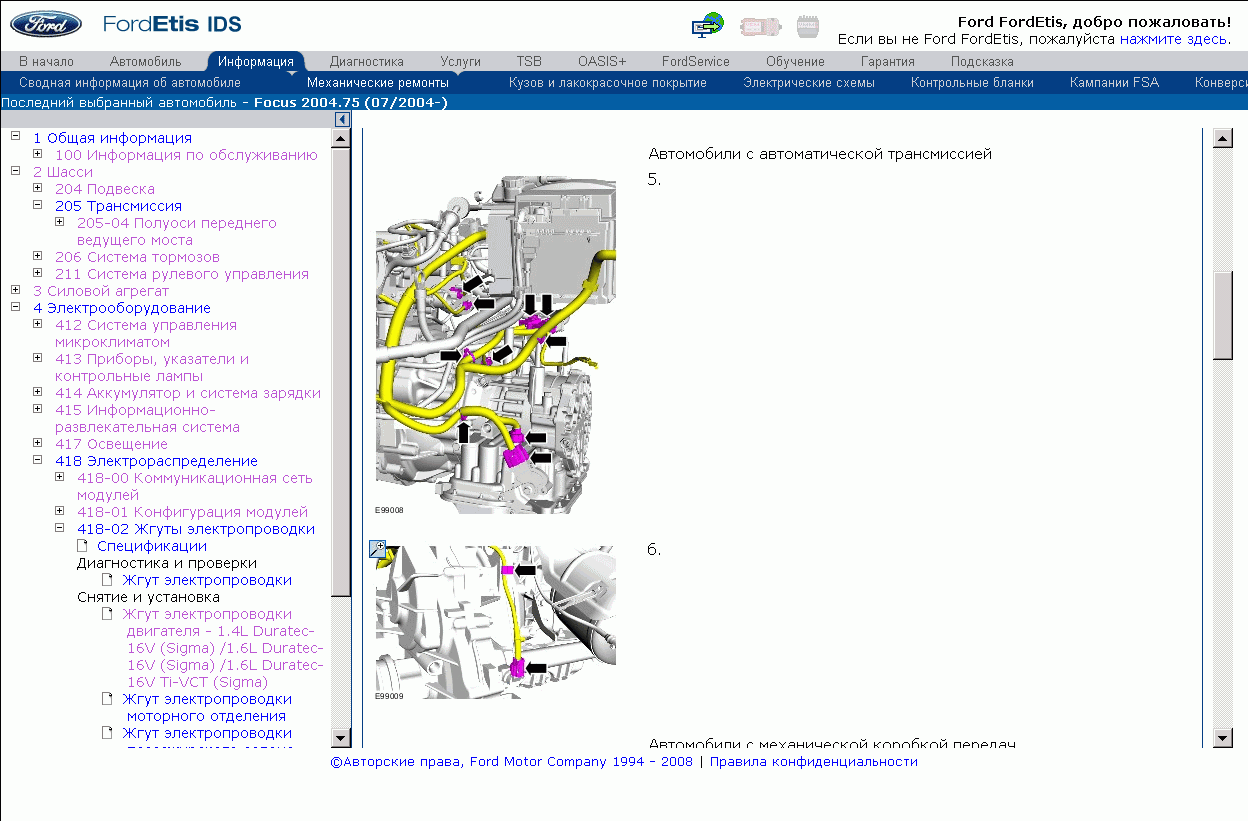The width and height of the screenshot is (1248, 821).
Task: Collapse 418-02 Жгуты электропроводки node
Action: coord(60,528)
